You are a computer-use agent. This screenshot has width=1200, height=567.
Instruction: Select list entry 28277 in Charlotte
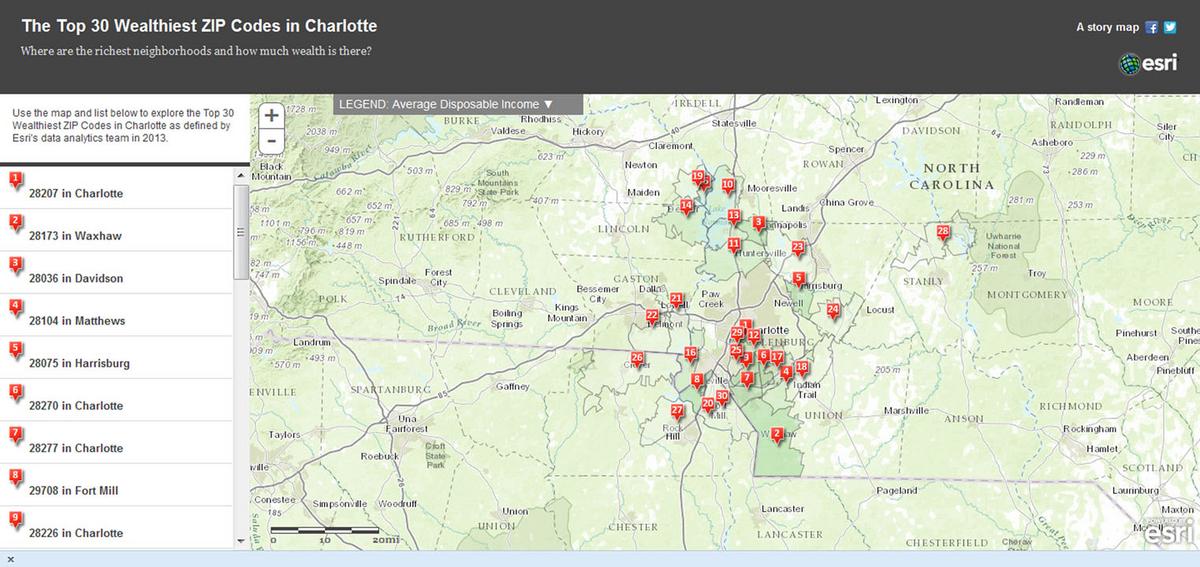tap(117, 442)
